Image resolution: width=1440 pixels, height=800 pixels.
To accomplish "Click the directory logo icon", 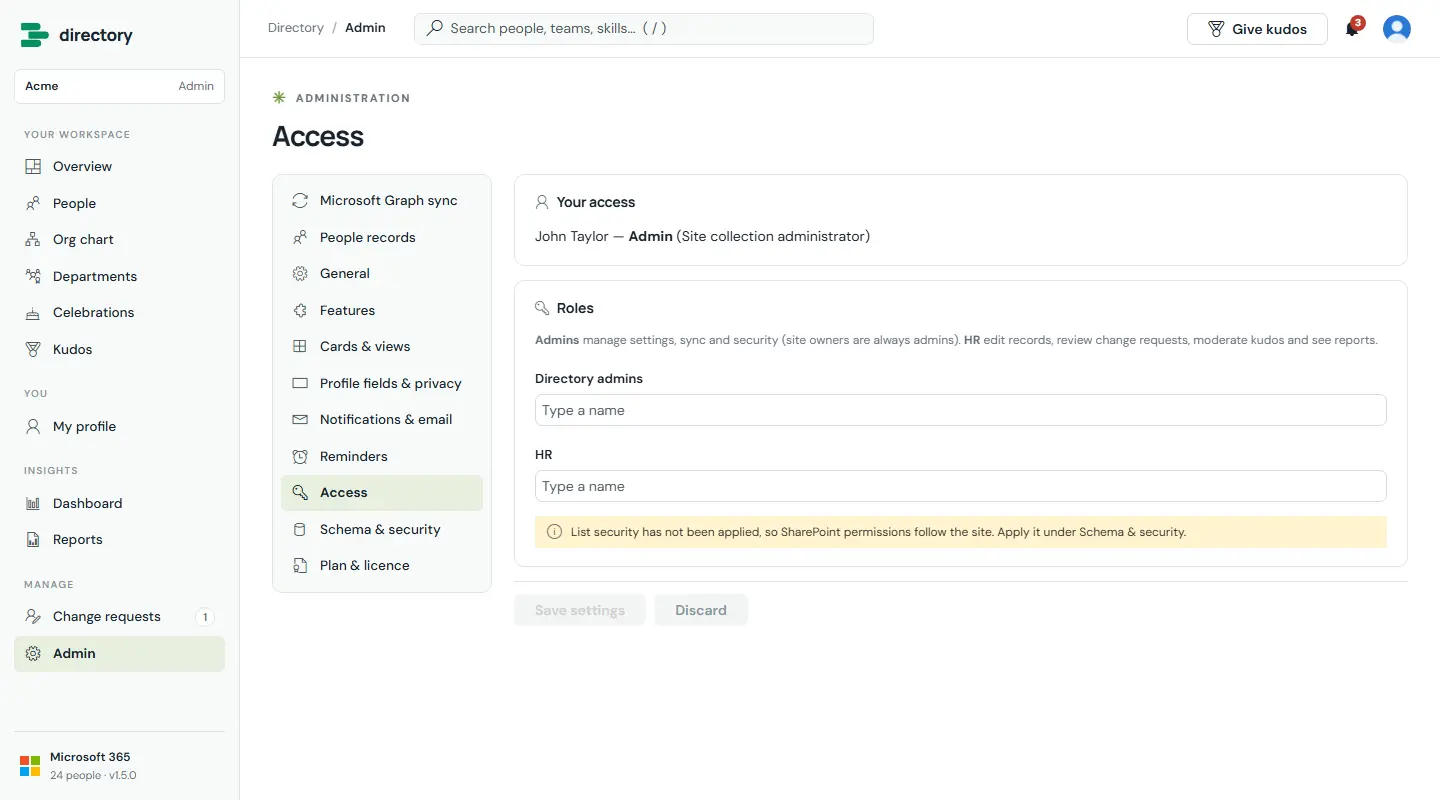I will coord(35,35).
